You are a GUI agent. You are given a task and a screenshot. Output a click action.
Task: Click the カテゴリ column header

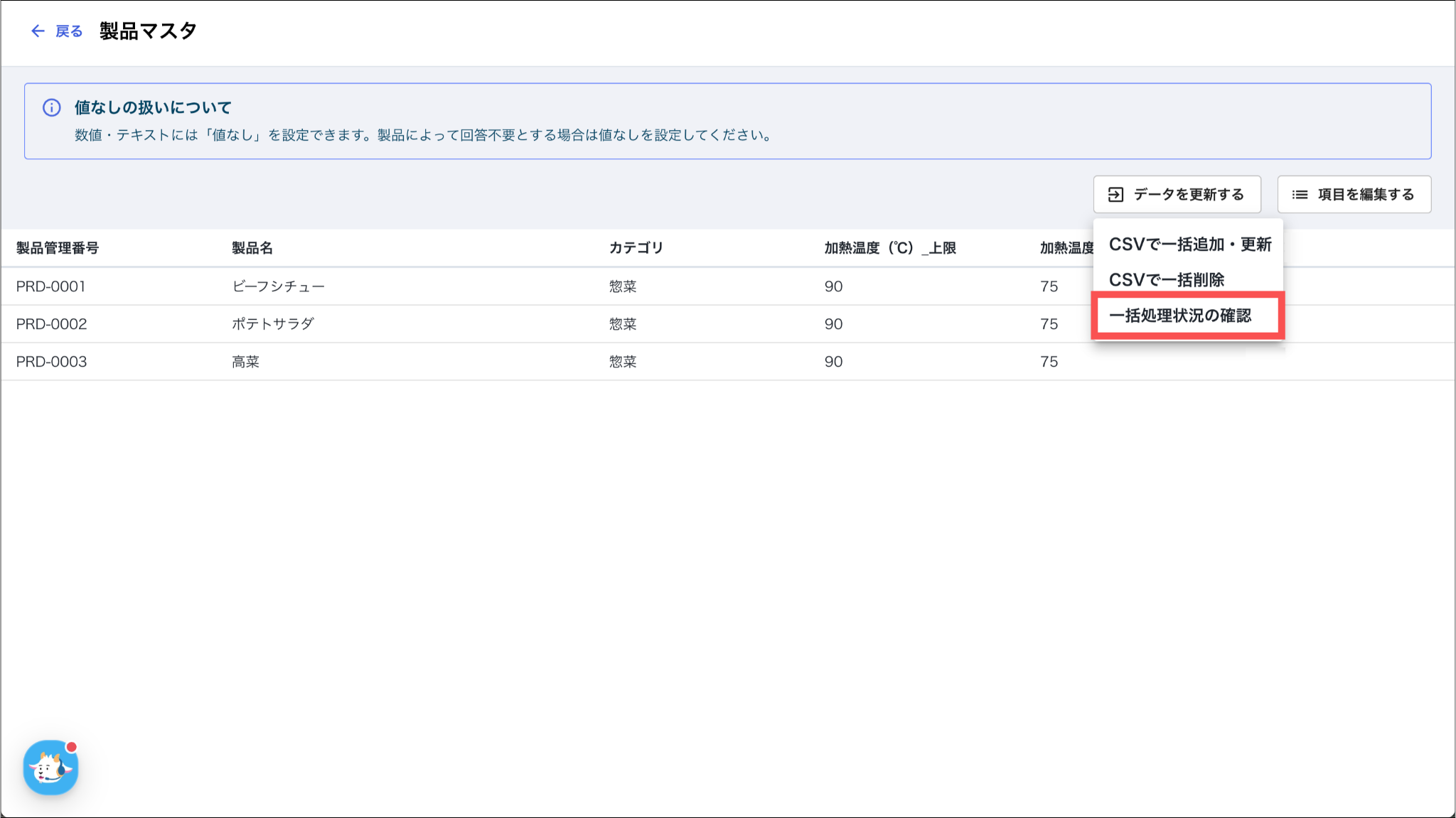tap(636, 248)
